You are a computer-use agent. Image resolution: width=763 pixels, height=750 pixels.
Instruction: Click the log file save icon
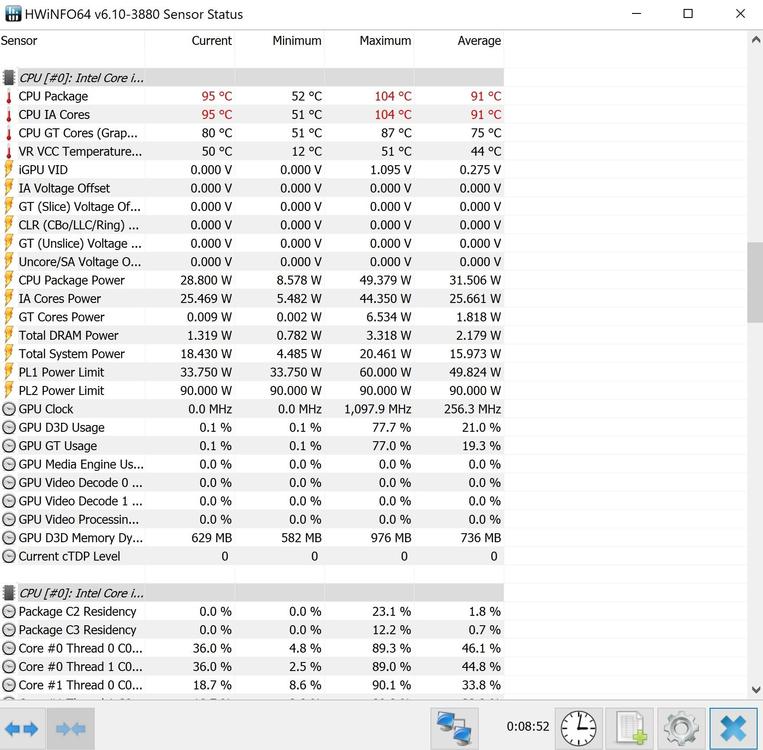click(630, 728)
